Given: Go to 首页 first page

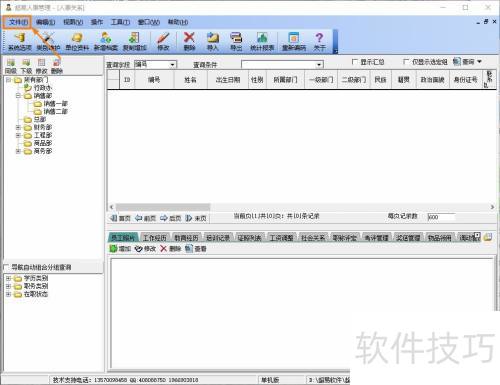Looking at the screenshot, I should [120, 218].
